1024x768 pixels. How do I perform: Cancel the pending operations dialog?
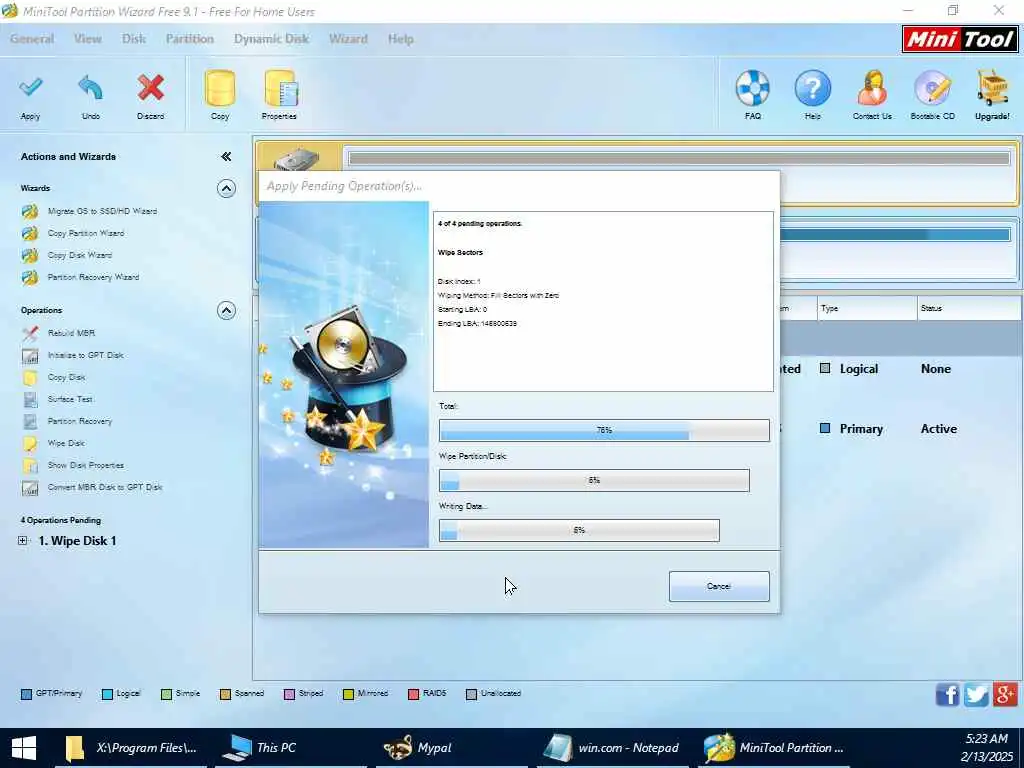tap(719, 586)
